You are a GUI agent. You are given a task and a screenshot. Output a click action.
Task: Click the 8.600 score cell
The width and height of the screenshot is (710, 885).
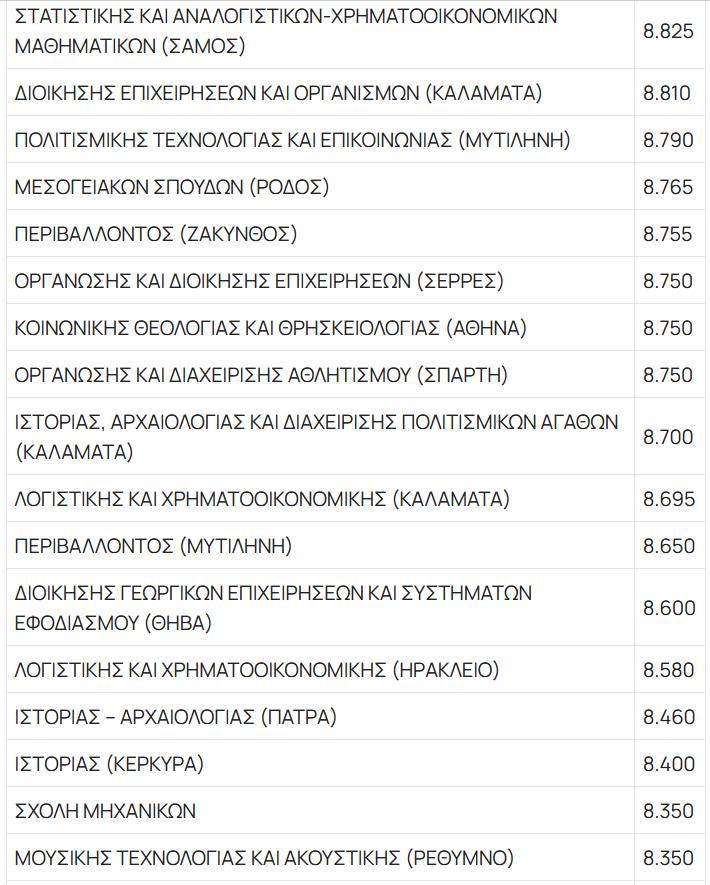pyautogui.click(x=668, y=608)
